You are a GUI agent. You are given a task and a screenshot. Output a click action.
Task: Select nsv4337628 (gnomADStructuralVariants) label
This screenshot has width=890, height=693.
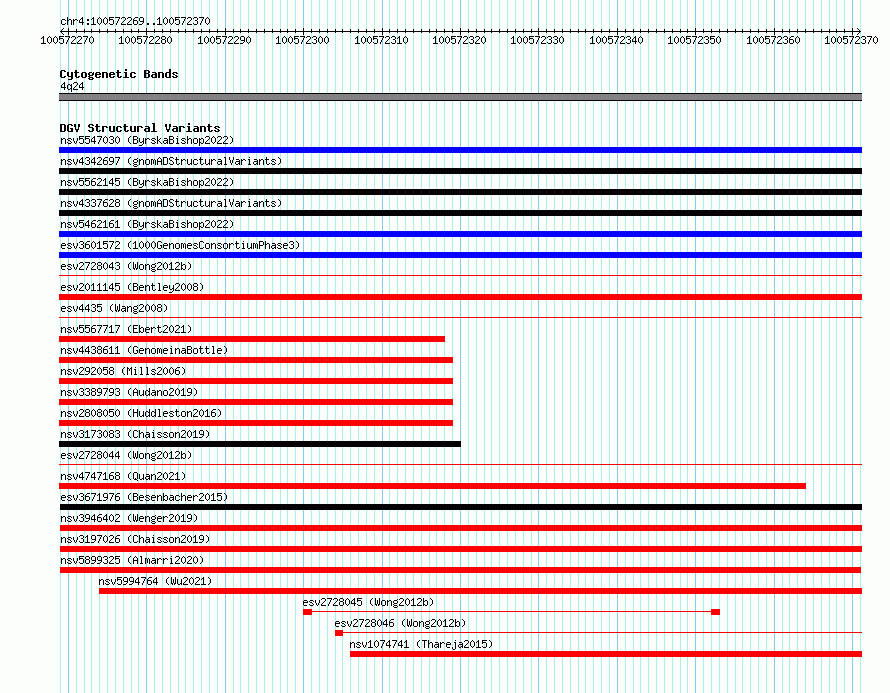pyautogui.click(x=171, y=203)
